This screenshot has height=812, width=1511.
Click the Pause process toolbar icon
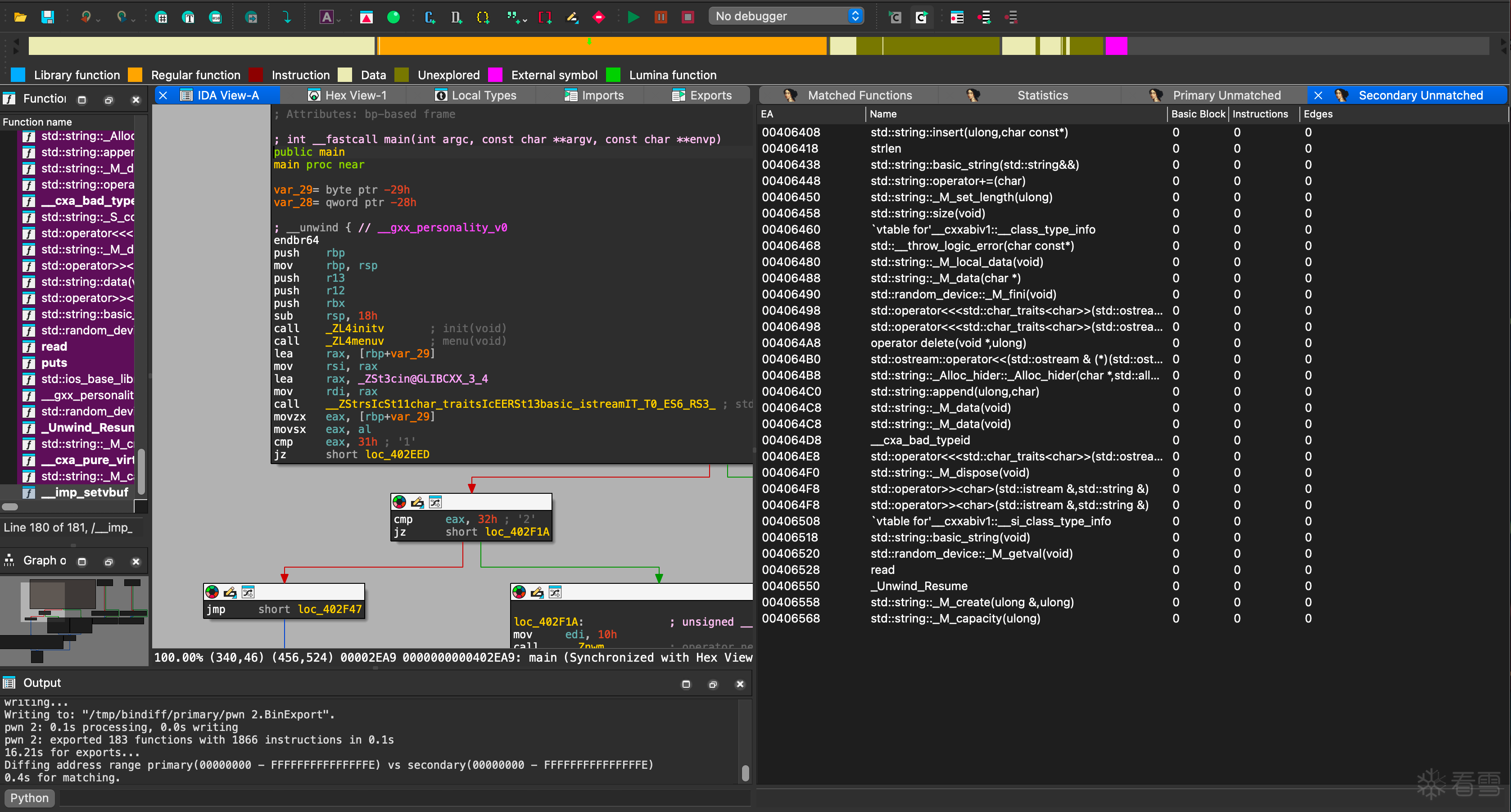(660, 17)
